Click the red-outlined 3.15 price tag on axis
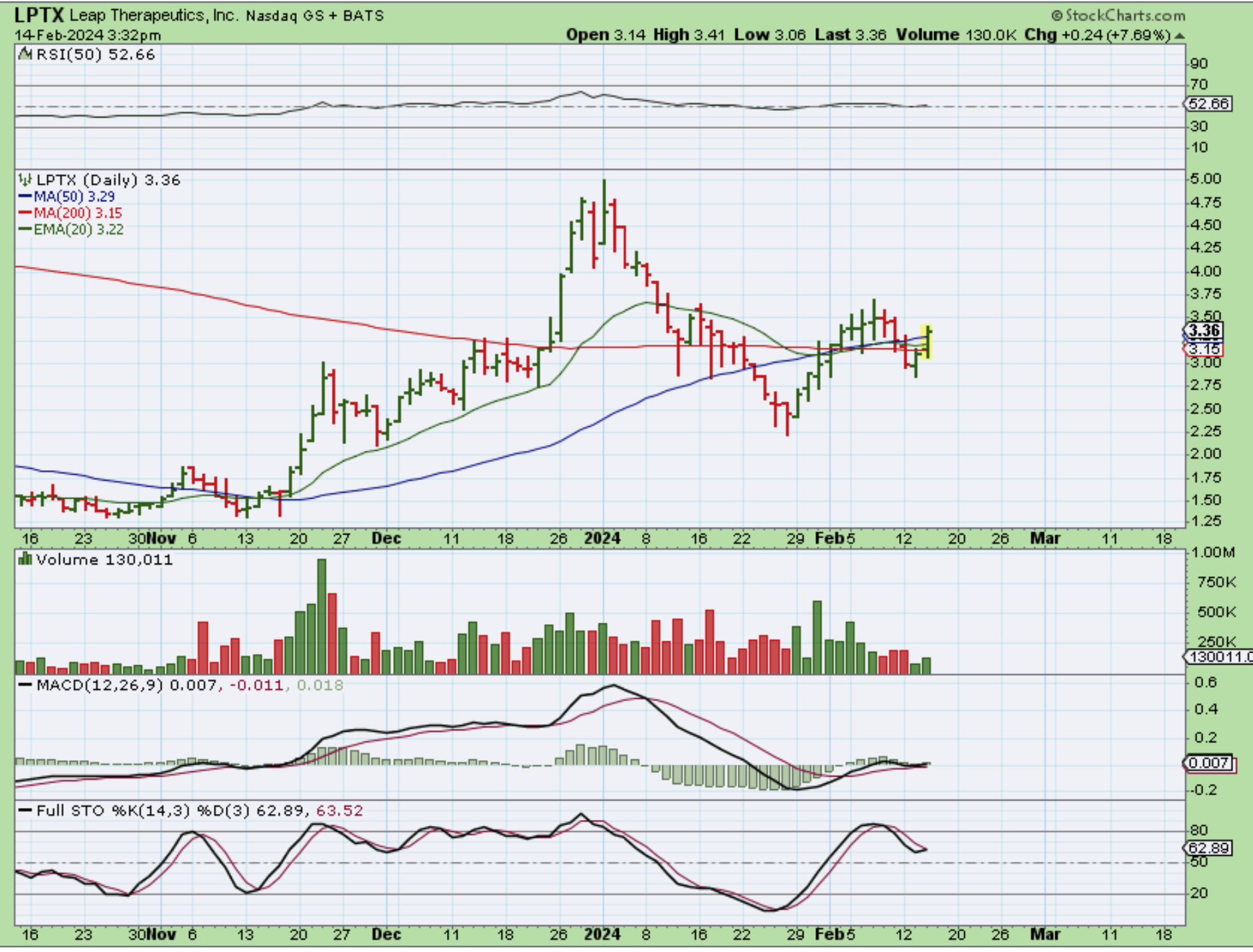Screen dimensions: 1253x952 click(x=1204, y=349)
